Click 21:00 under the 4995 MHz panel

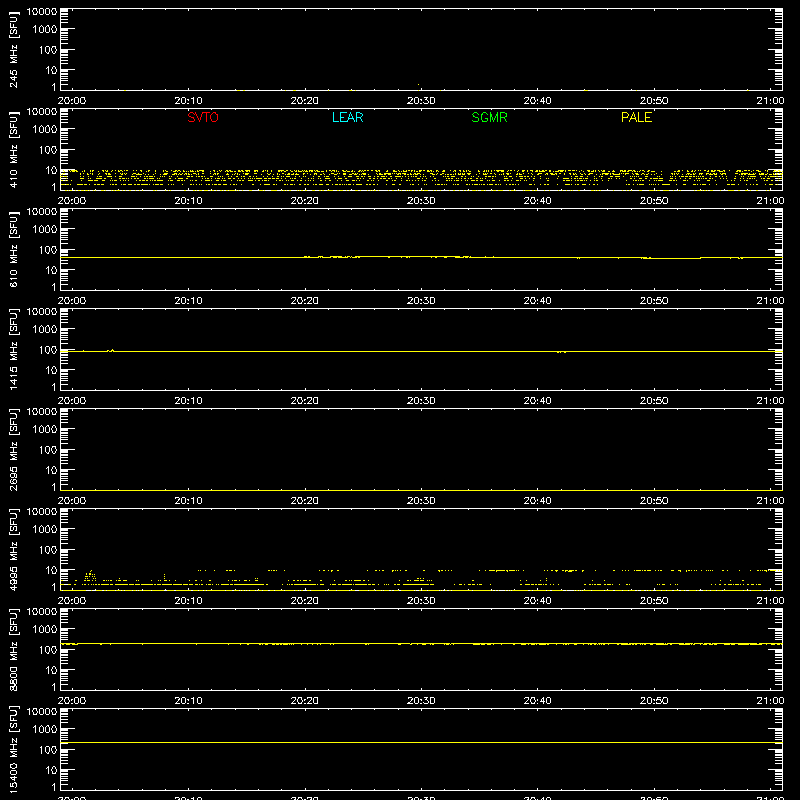[x=770, y=601]
